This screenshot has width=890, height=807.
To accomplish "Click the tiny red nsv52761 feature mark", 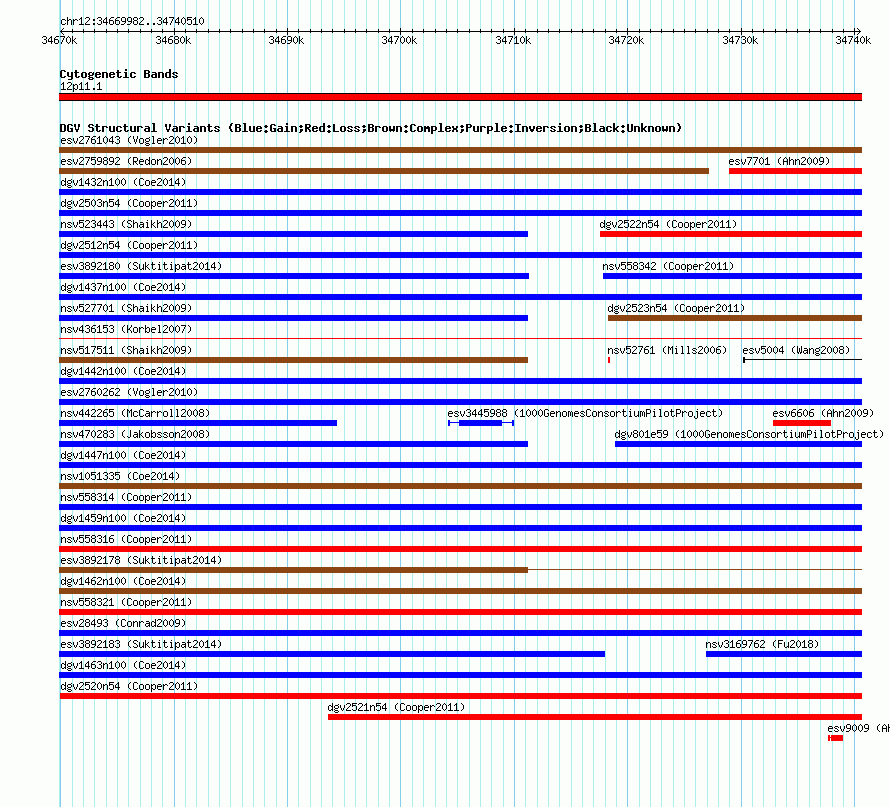I will 609,360.
